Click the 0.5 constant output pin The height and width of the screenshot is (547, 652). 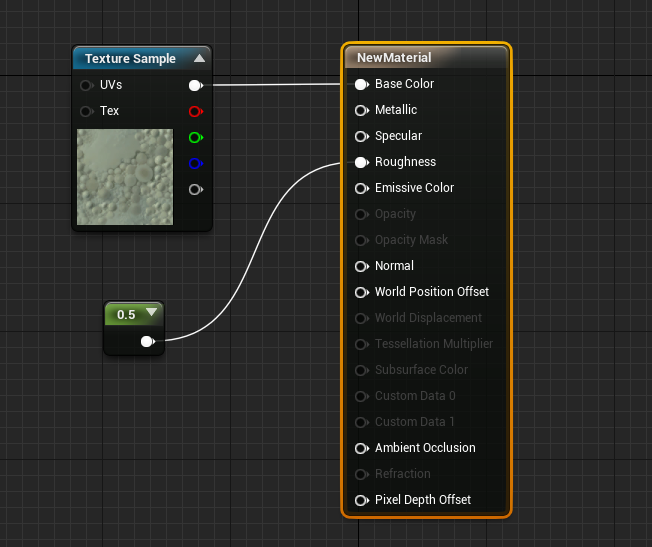click(147, 342)
